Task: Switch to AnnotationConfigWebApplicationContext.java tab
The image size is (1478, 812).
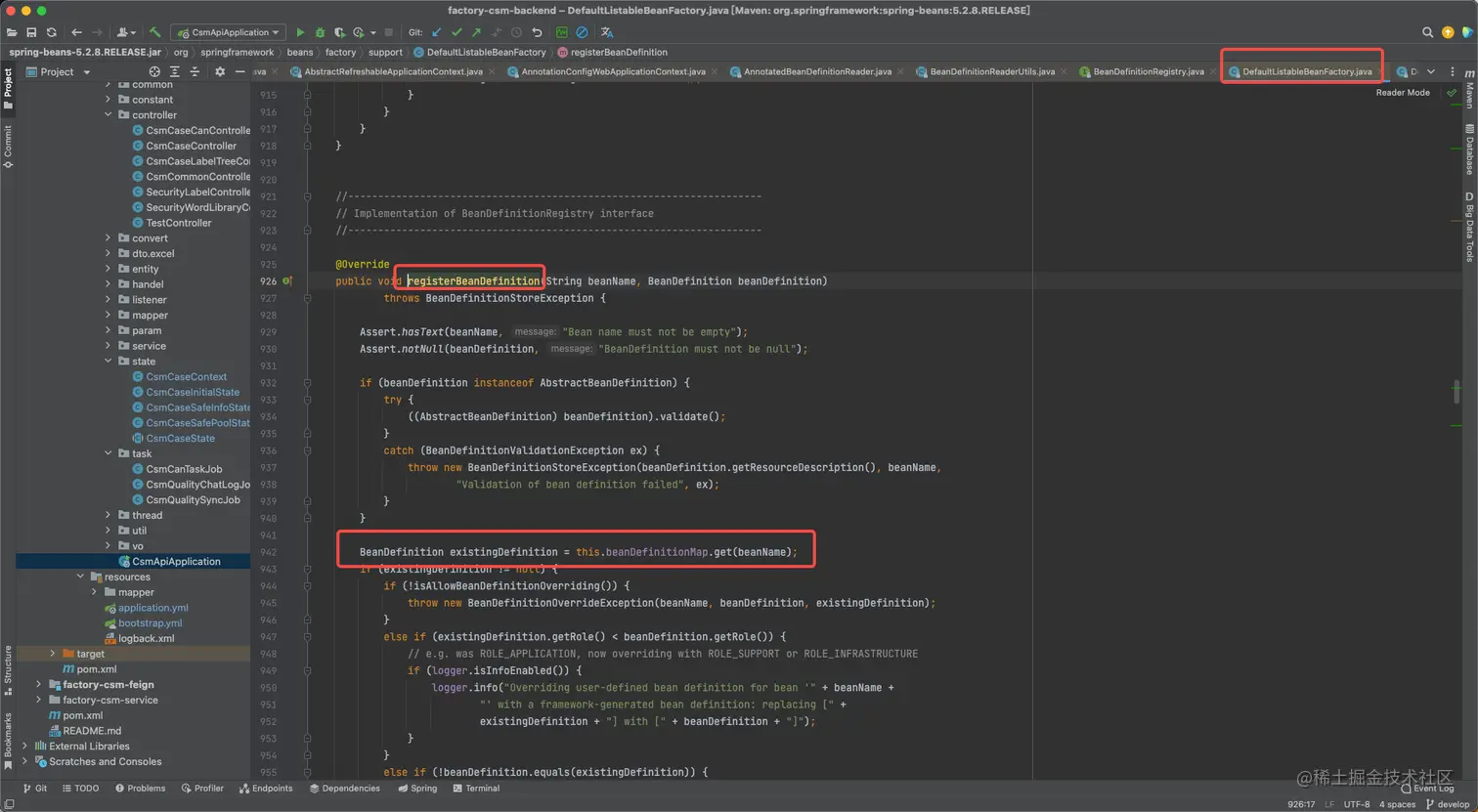Action: tap(613, 71)
